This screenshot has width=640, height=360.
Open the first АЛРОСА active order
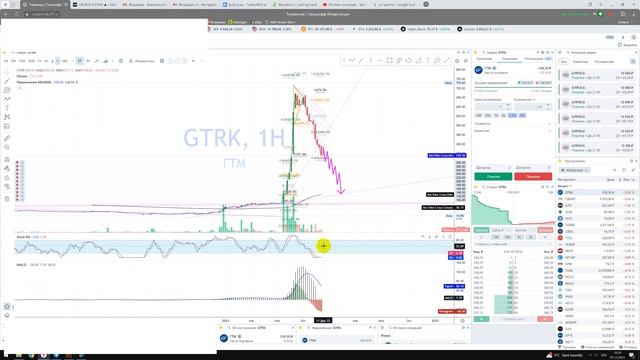tap(596, 75)
